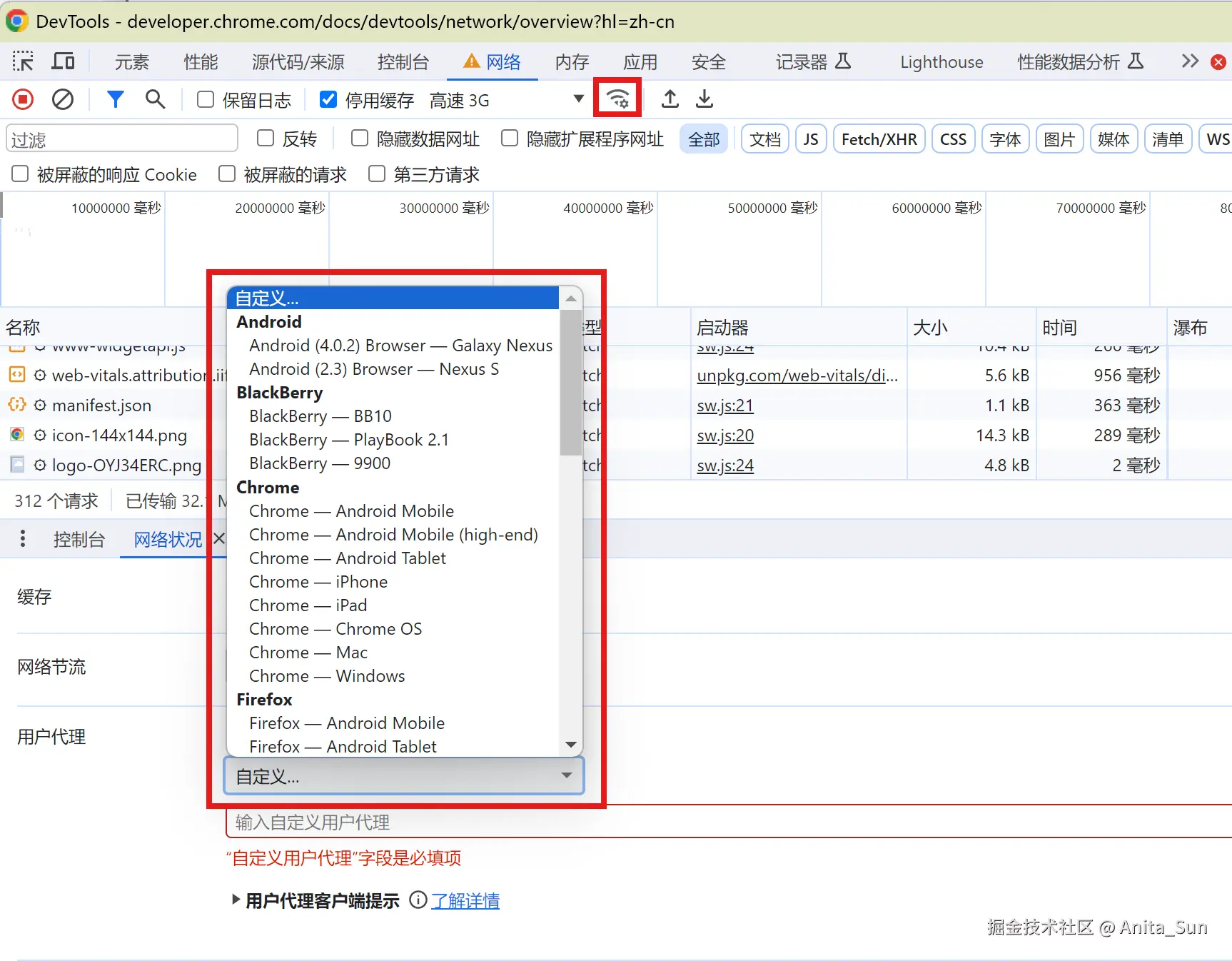The height and width of the screenshot is (961, 1232).
Task: Open the network conditions Wi-Fi icon
Action: 617,99
